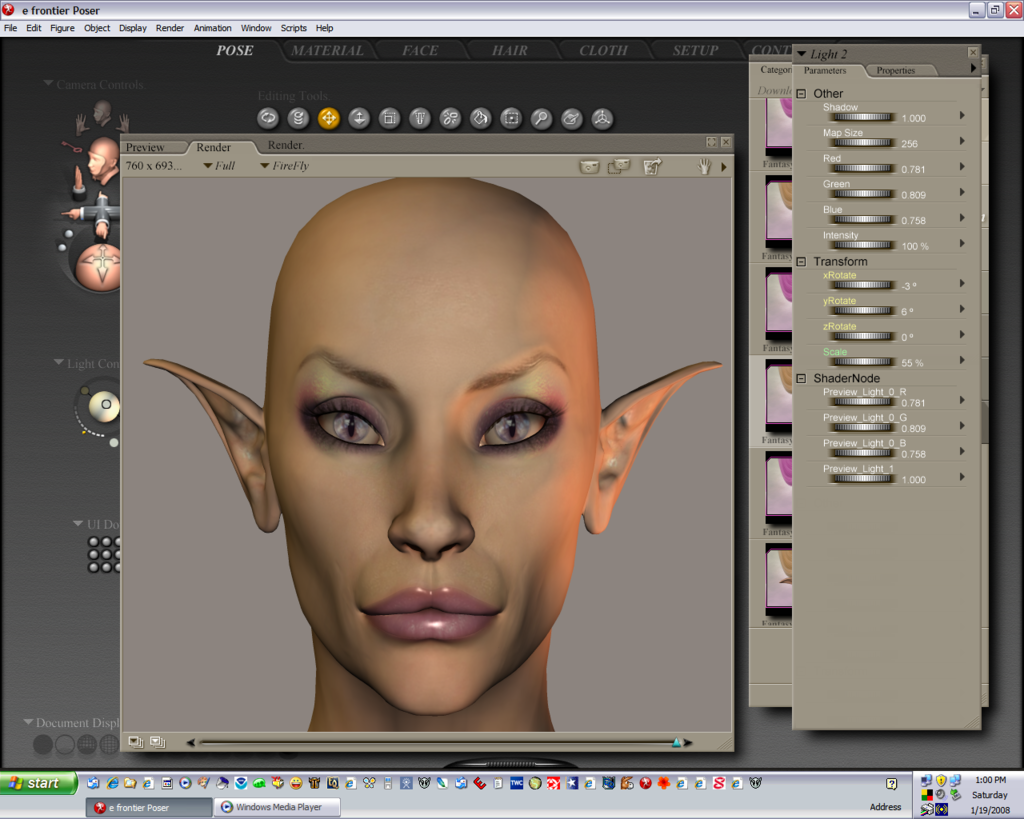Image resolution: width=1024 pixels, height=819 pixels.
Task: Select the Magnifier zoom tool
Action: [x=541, y=119]
